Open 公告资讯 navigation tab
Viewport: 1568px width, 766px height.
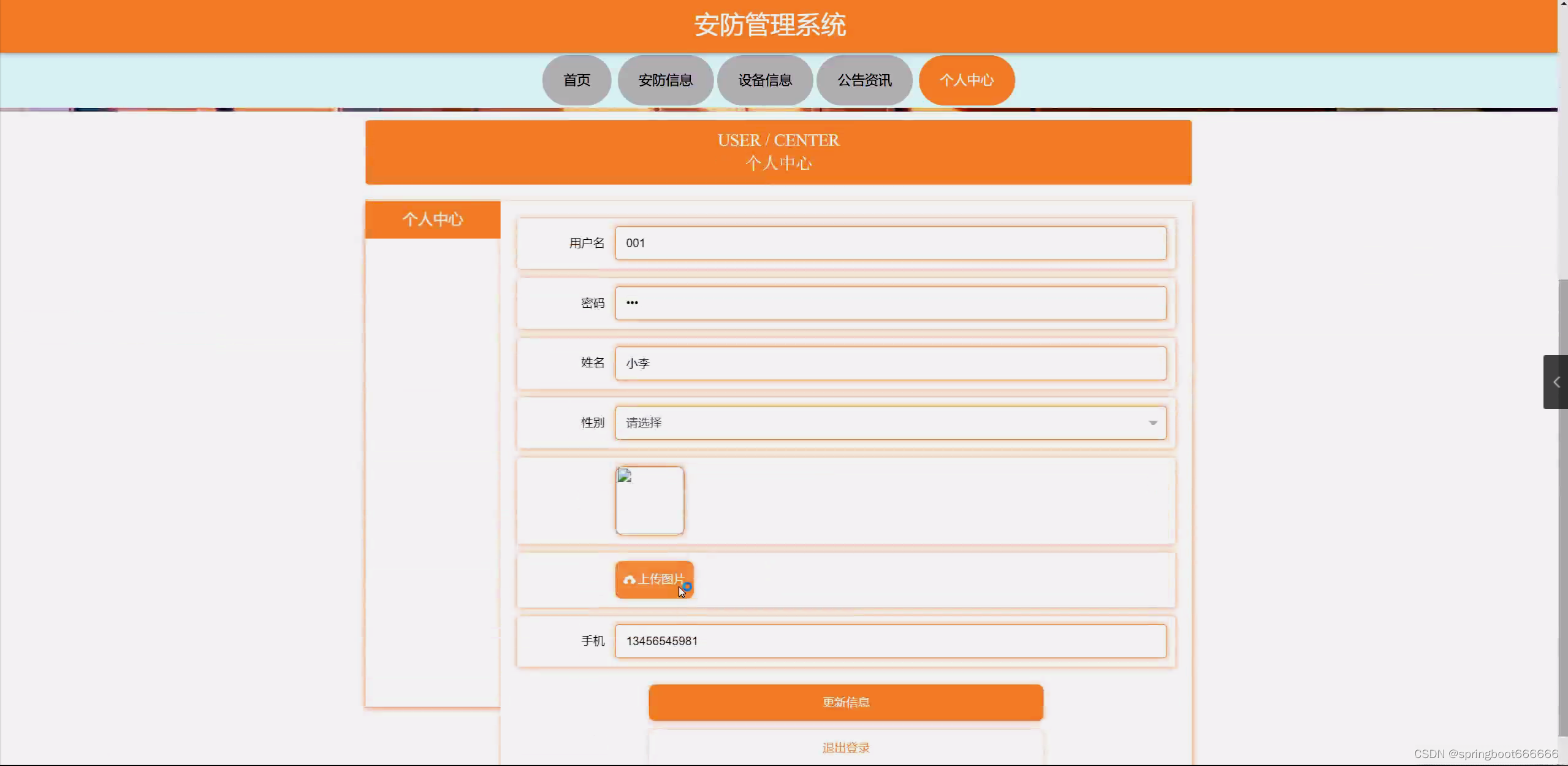tap(864, 80)
